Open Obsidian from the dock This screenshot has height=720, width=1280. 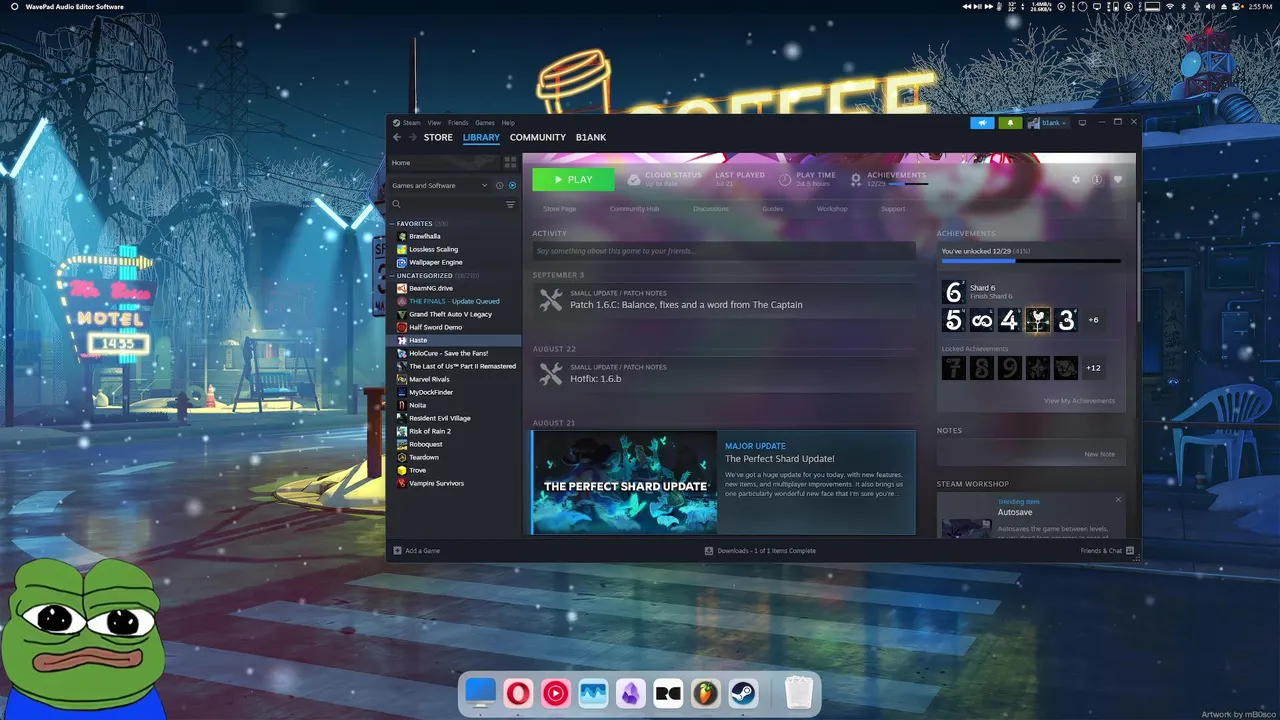pyautogui.click(x=631, y=693)
